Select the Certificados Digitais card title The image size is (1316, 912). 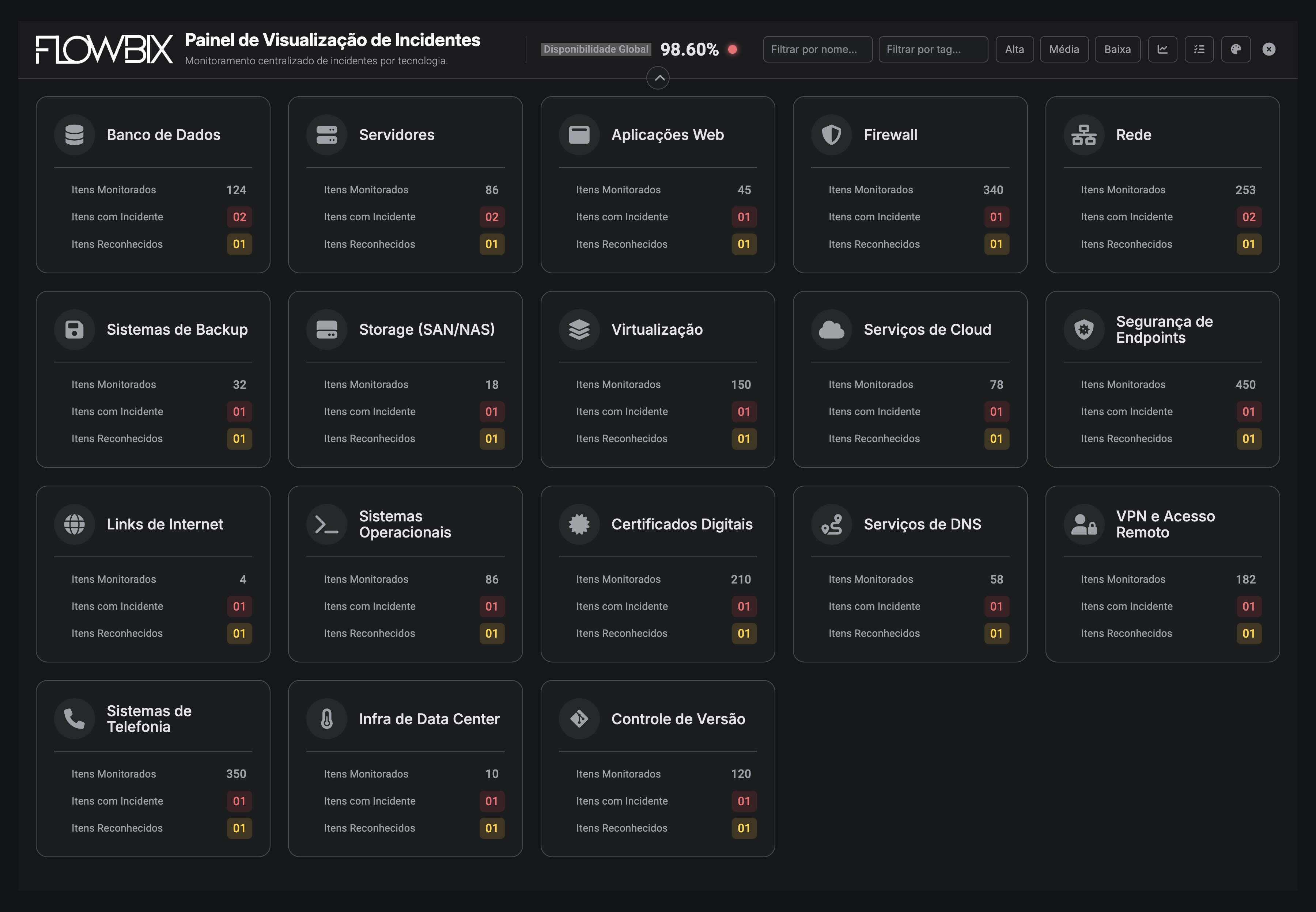click(x=682, y=524)
